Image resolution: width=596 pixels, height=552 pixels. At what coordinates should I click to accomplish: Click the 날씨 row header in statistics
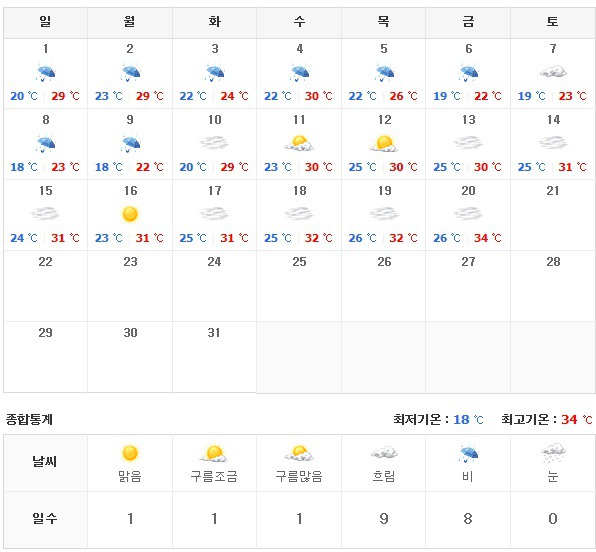click(45, 462)
